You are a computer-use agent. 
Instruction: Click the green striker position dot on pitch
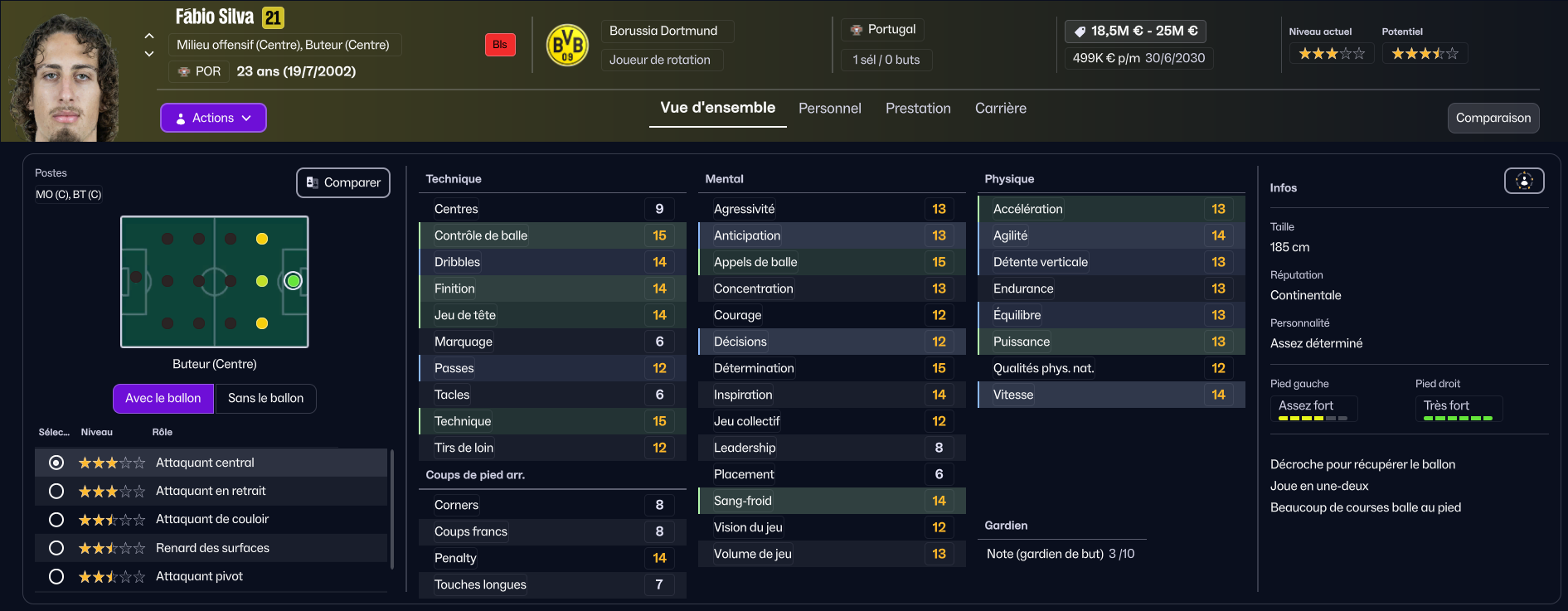(x=293, y=281)
